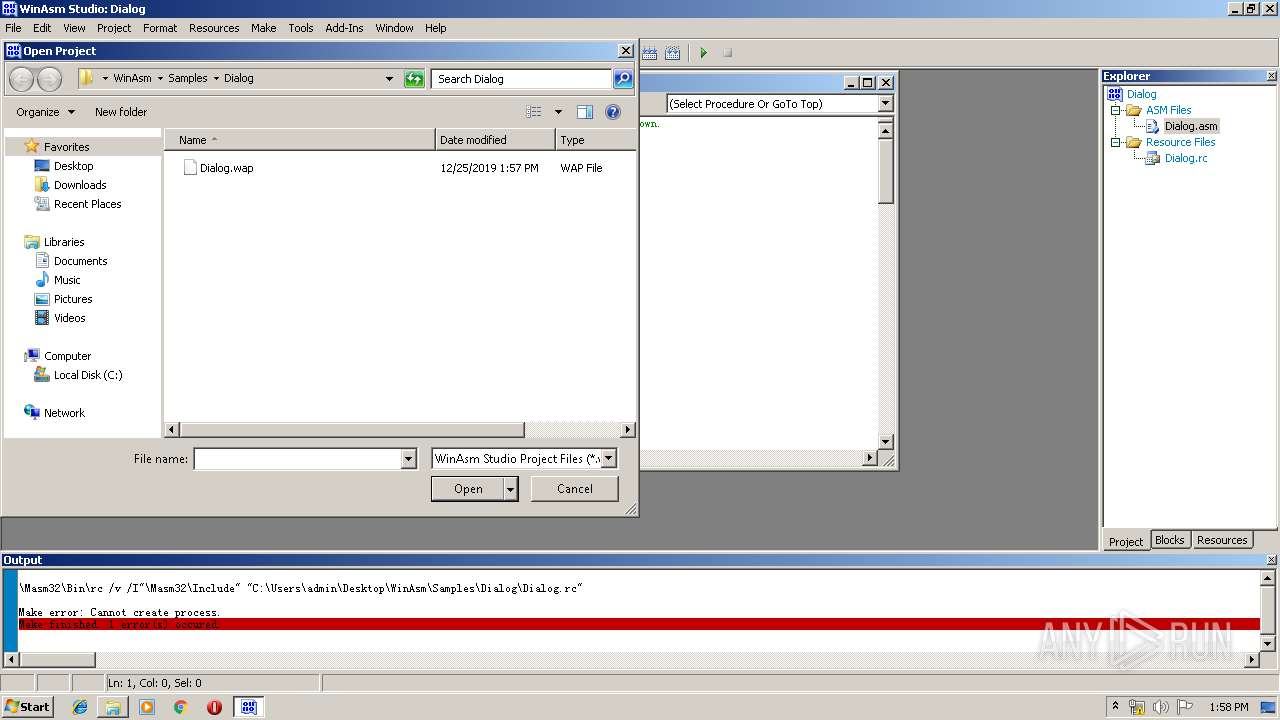Open the Organize dropdown menu
Screen dimensions: 1280x720
45,112
